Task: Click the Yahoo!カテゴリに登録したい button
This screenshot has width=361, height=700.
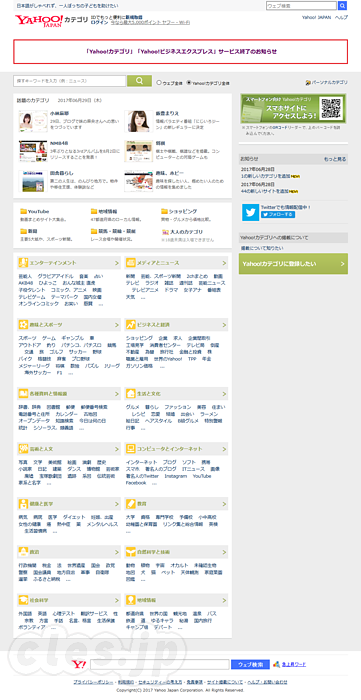Action: 293,264
